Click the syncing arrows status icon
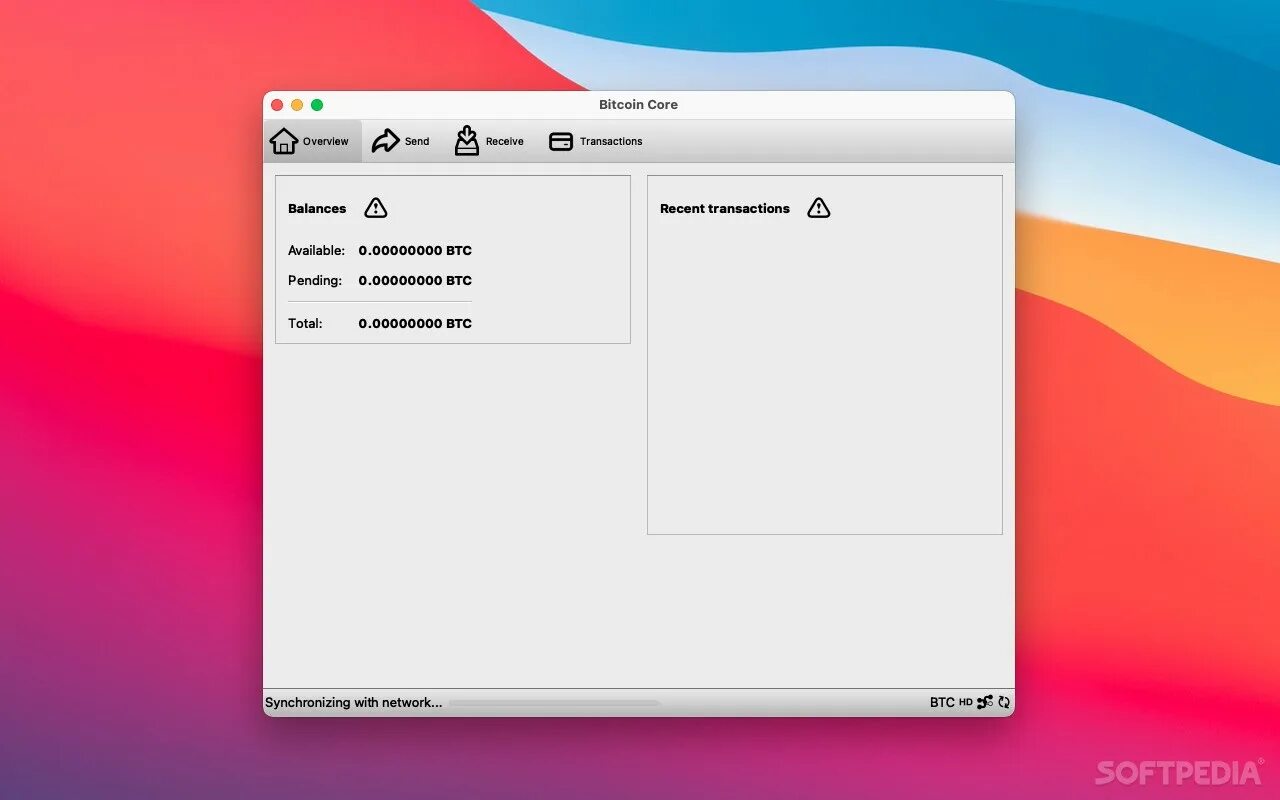 [1004, 702]
